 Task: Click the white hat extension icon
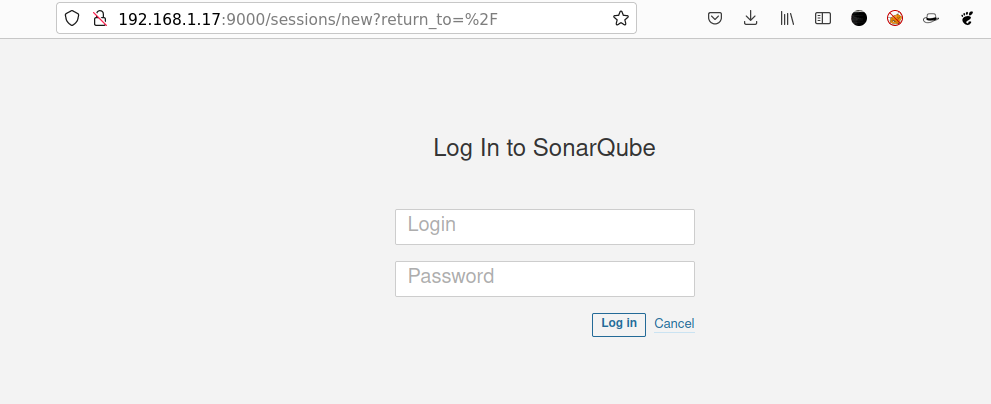[930, 19]
